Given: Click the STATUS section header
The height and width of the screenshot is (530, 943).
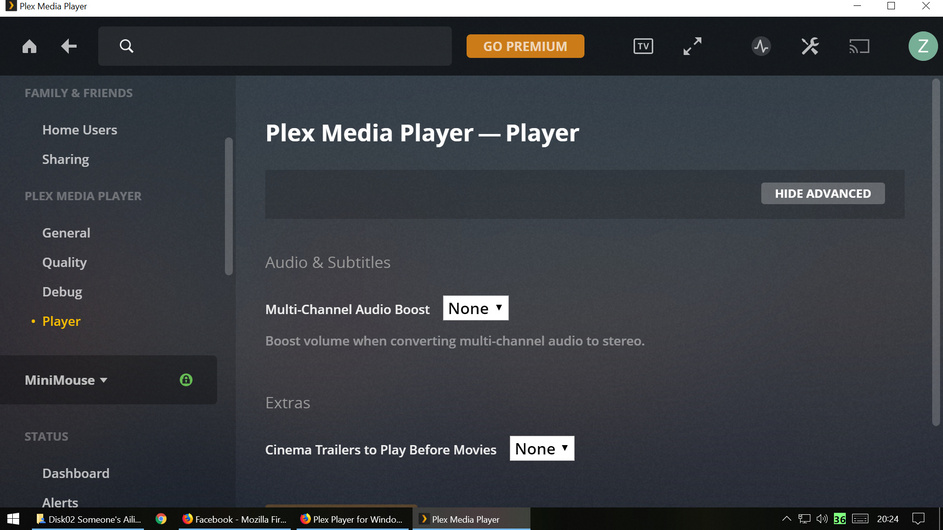Looking at the screenshot, I should click(x=46, y=437).
